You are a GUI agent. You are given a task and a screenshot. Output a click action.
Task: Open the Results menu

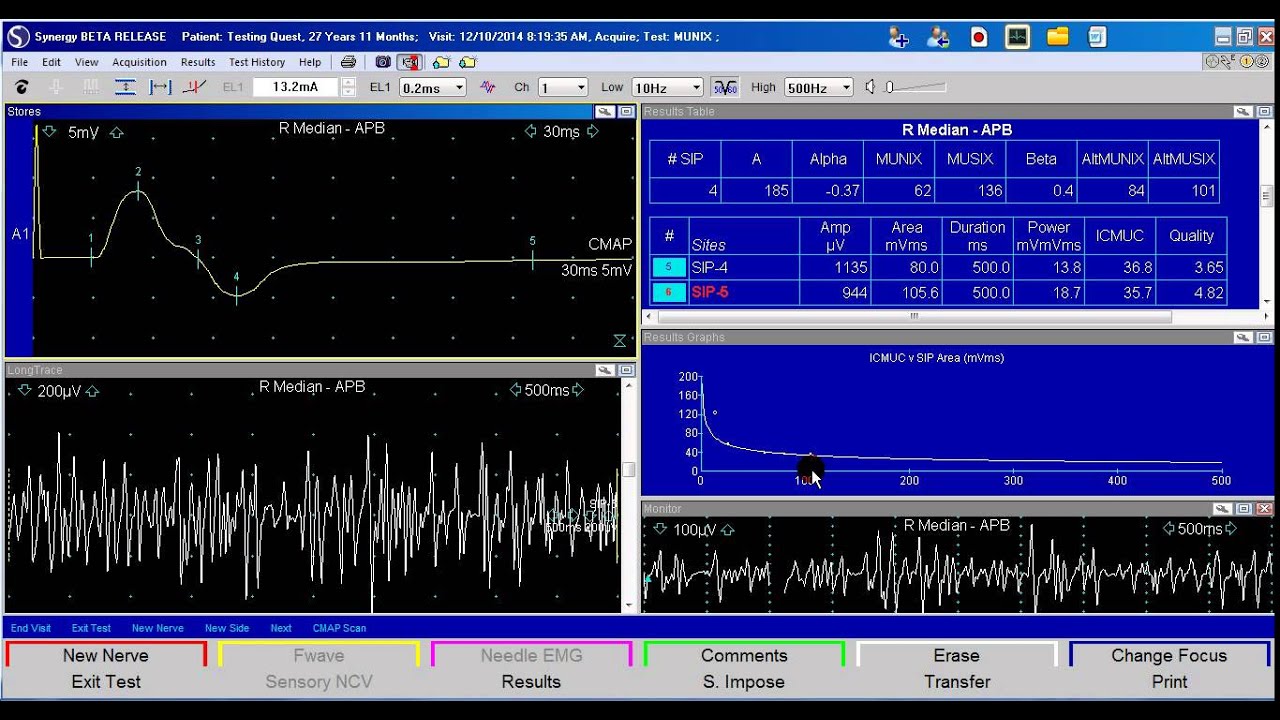pyautogui.click(x=198, y=62)
